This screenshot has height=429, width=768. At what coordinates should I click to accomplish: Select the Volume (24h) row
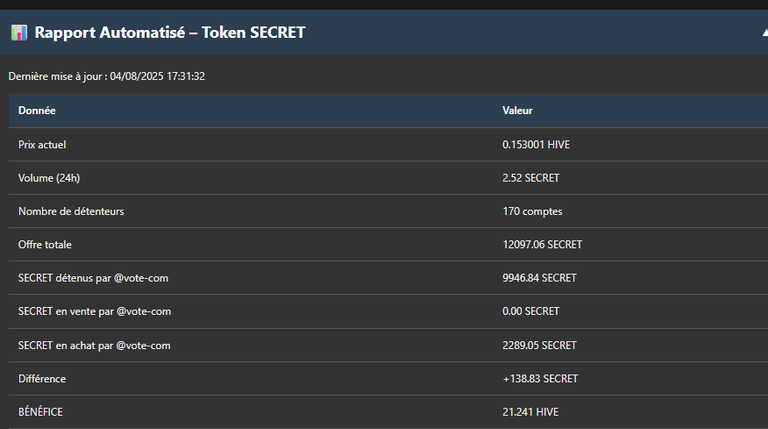[x=388, y=178]
